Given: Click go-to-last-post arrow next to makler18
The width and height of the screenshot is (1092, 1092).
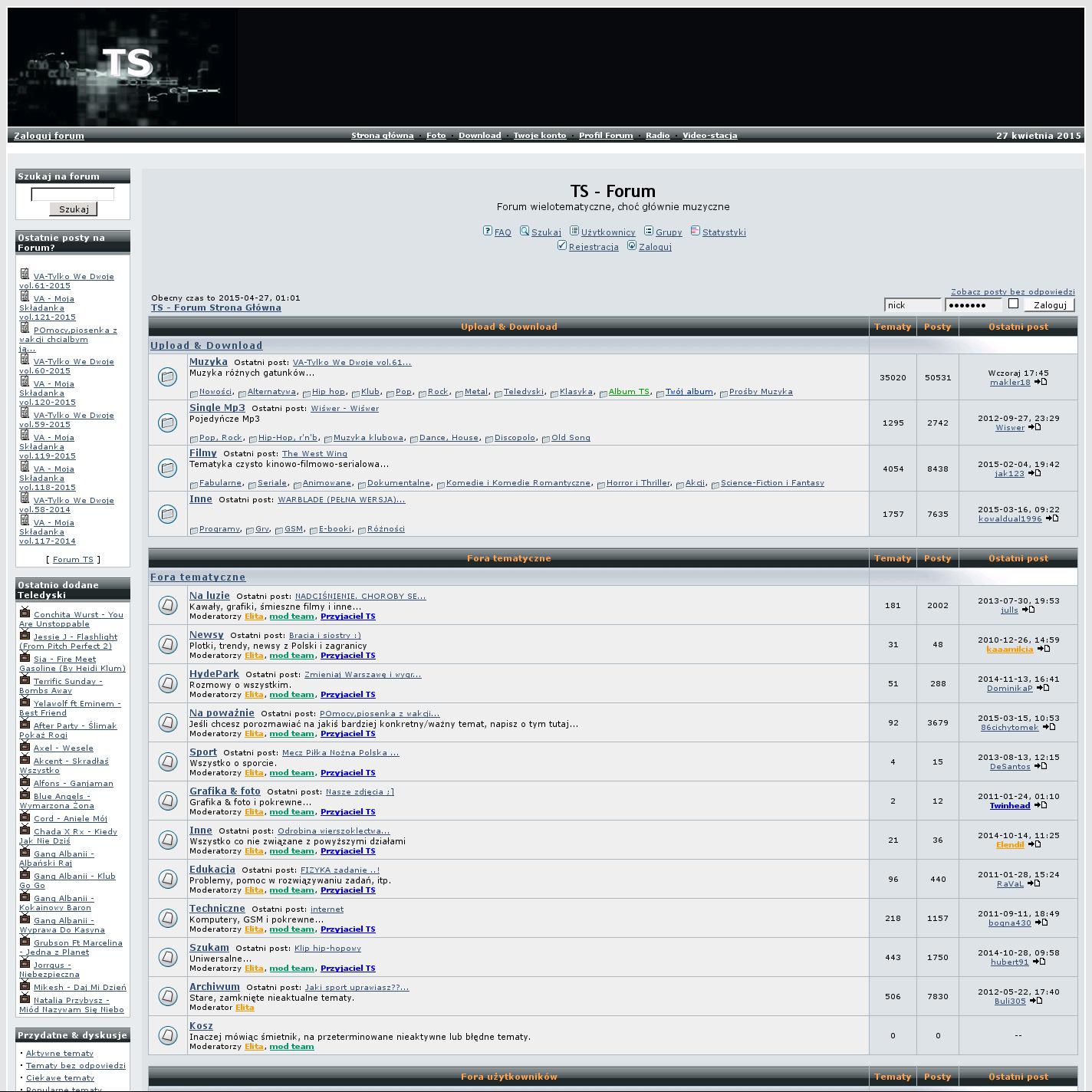Looking at the screenshot, I should pyautogui.click(x=1041, y=382).
